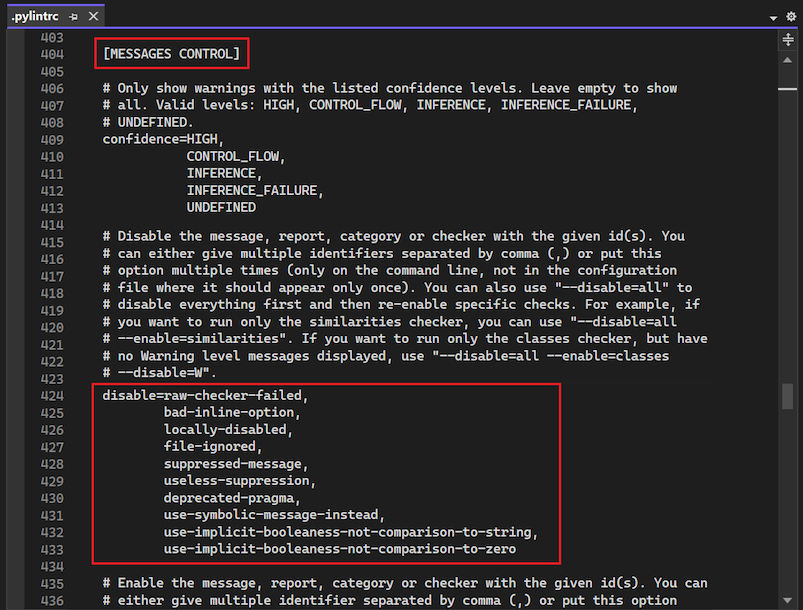Click line number 433 in the gutter
This screenshot has width=803, height=610.
click(52, 548)
